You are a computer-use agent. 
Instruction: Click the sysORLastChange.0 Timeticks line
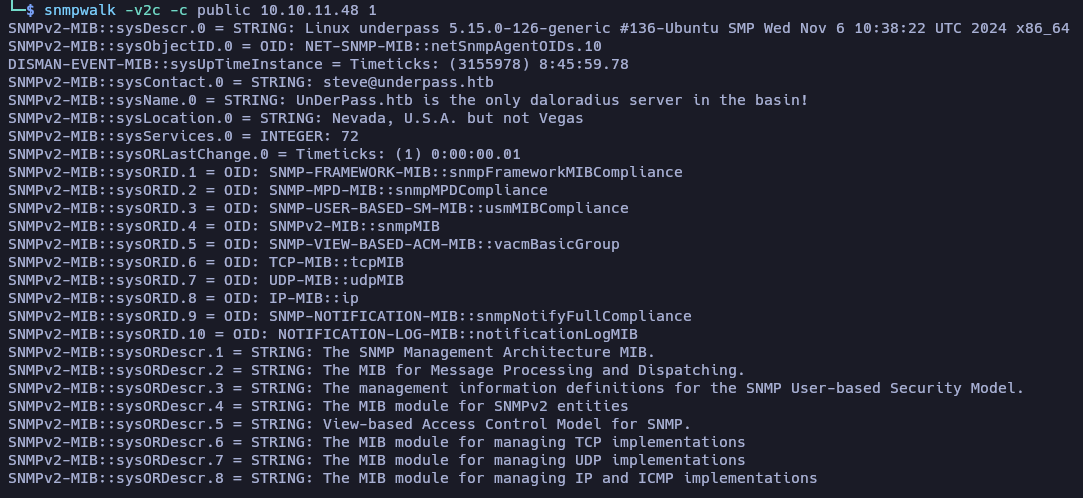tap(265, 154)
